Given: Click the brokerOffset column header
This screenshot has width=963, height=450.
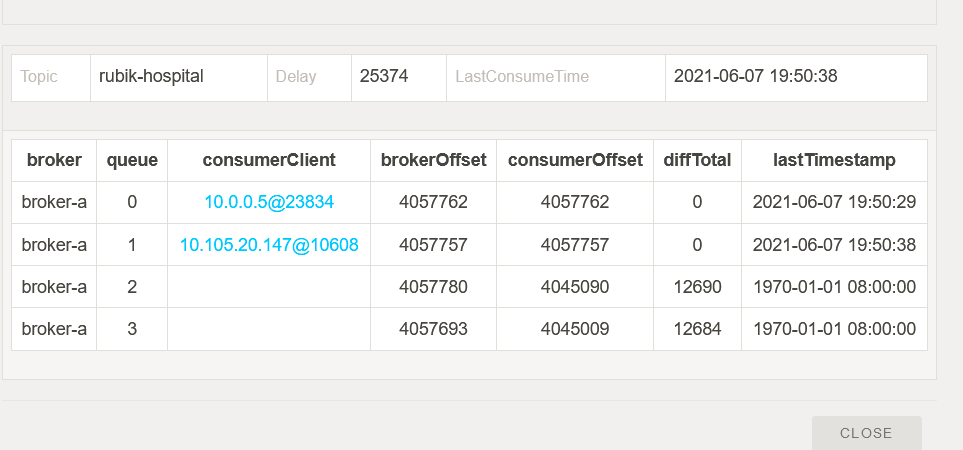Looking at the screenshot, I should tap(433, 160).
